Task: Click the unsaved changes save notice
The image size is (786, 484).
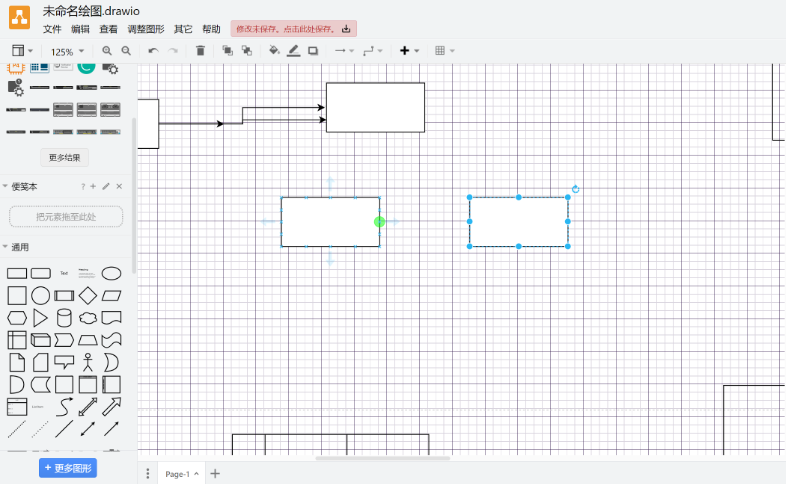Action: [294, 29]
